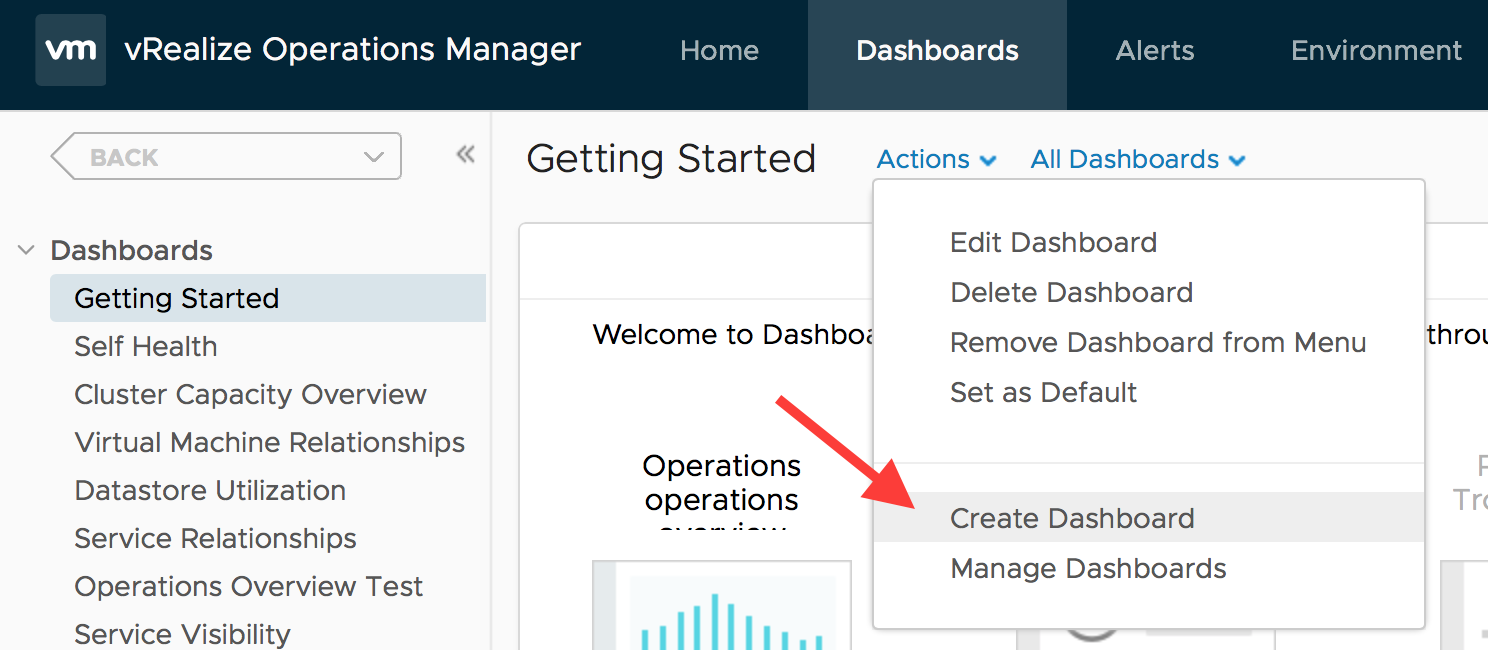Open Datastore Utilization dashboard

pyautogui.click(x=210, y=491)
